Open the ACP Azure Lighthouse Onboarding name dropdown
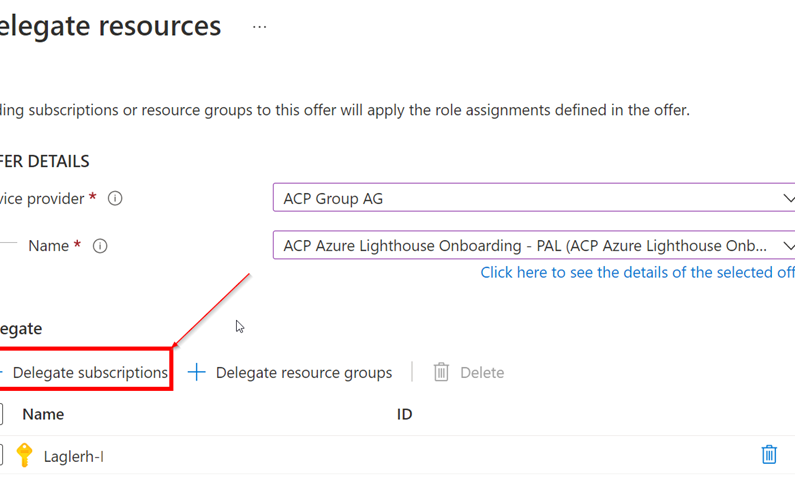This screenshot has width=795, height=499. (x=534, y=245)
